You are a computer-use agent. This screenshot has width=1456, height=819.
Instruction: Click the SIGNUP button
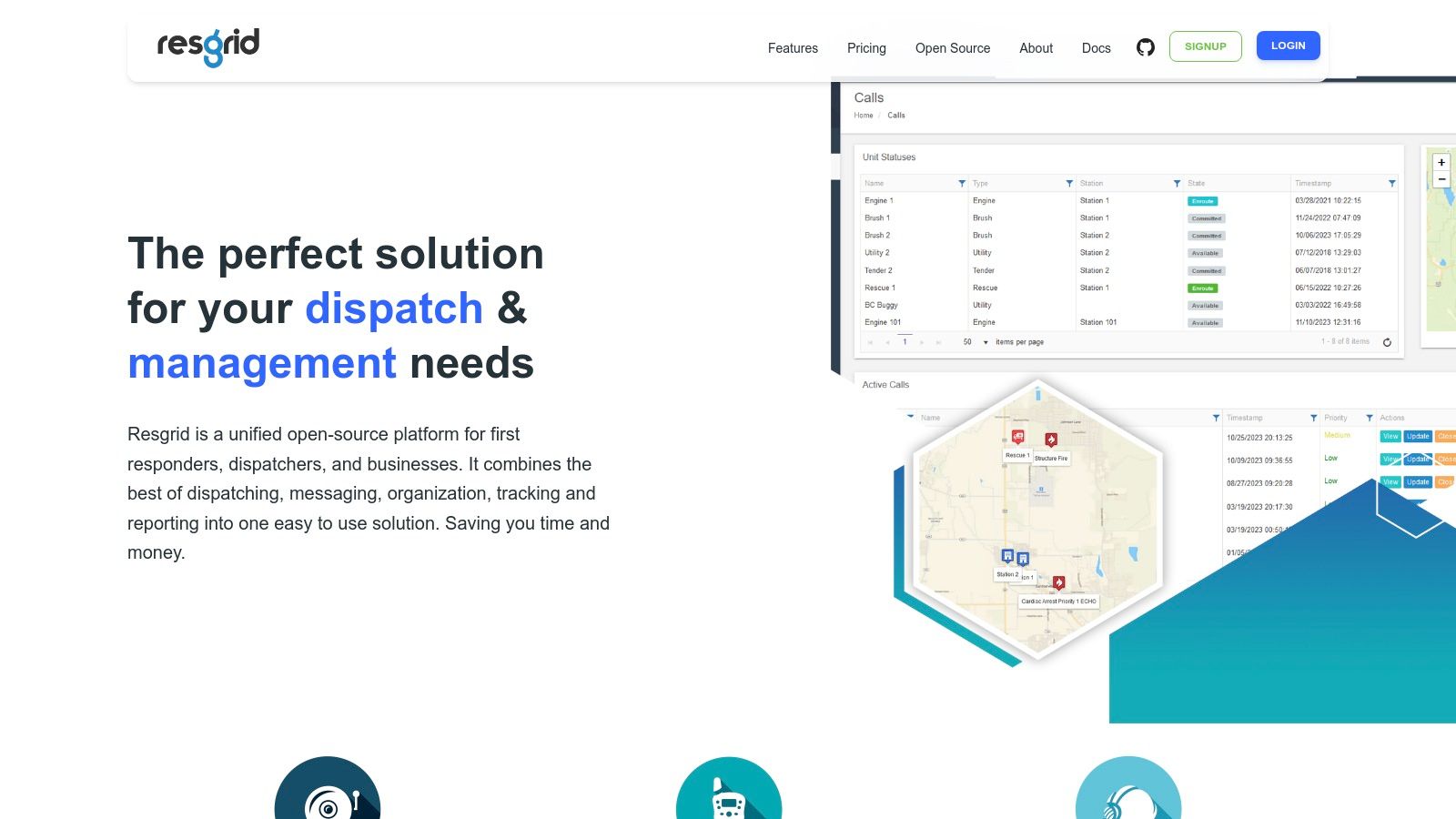pos(1206,45)
